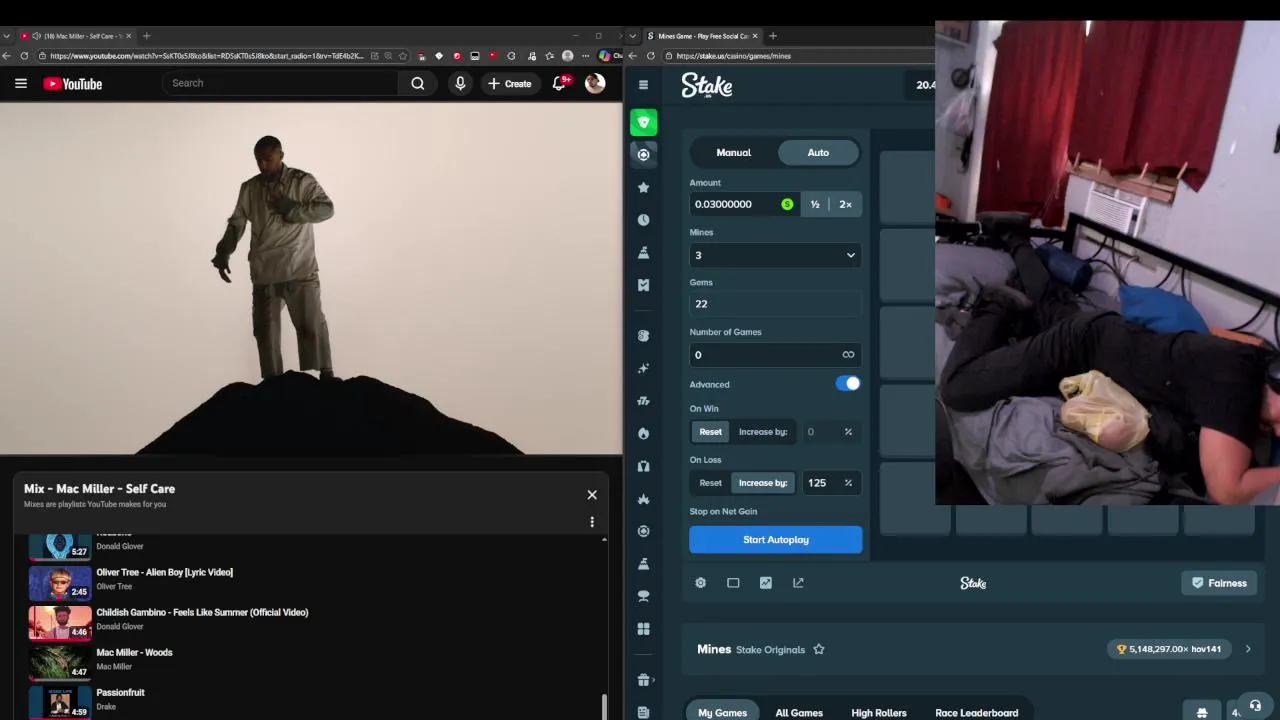Expand the hov141 multiplier row chevron
The image size is (1280, 720).
point(1248,649)
